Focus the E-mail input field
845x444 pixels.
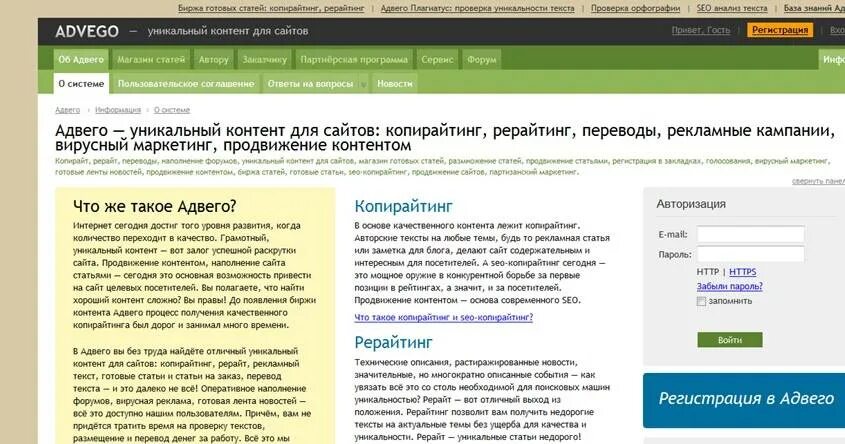tap(750, 234)
